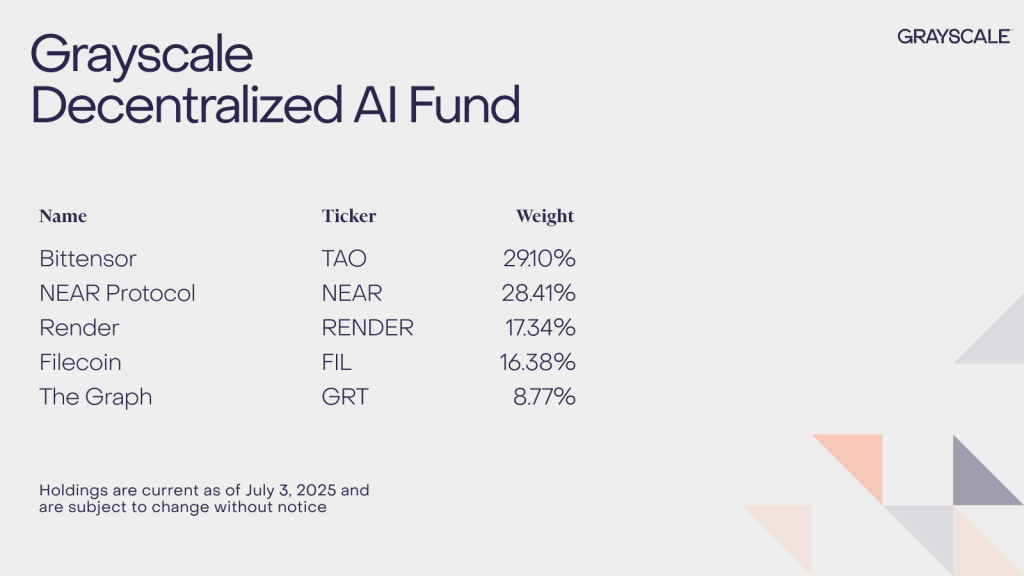1024x576 pixels.
Task: Select the Filecoin name entry
Action: tap(80, 362)
